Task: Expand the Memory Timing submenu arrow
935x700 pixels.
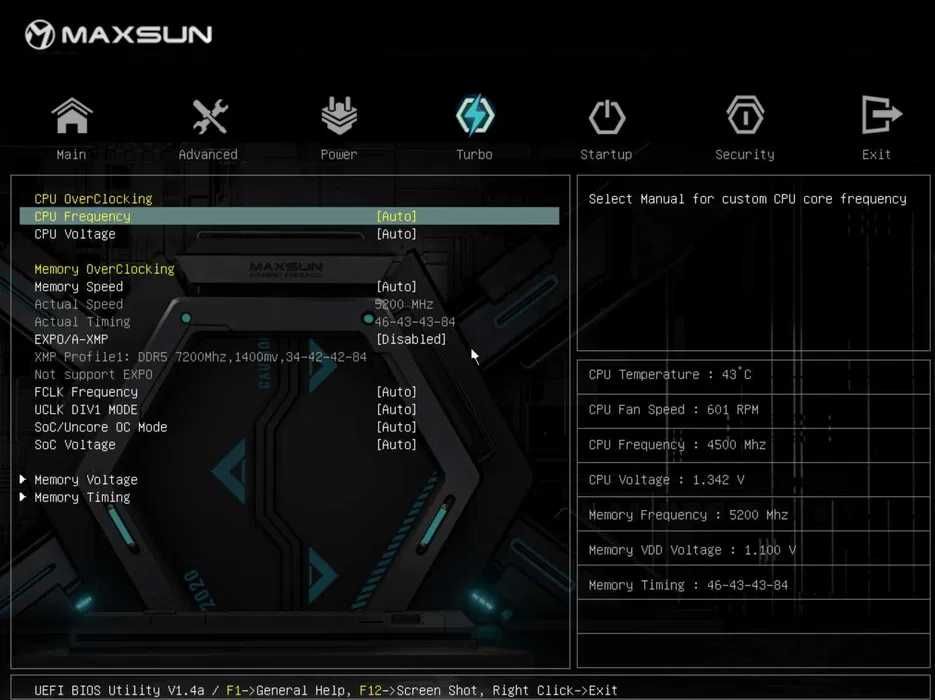Action: coord(23,497)
